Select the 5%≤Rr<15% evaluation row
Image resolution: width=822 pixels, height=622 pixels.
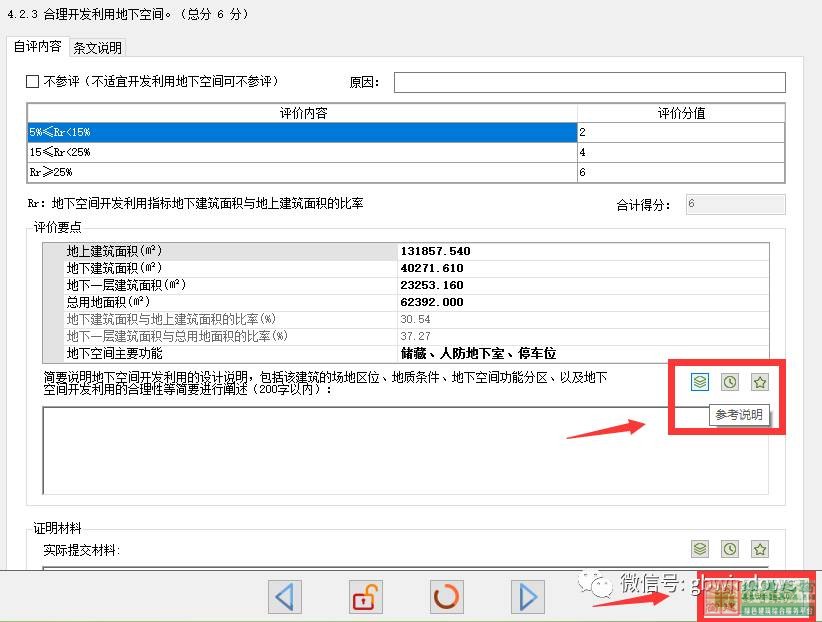coord(300,132)
